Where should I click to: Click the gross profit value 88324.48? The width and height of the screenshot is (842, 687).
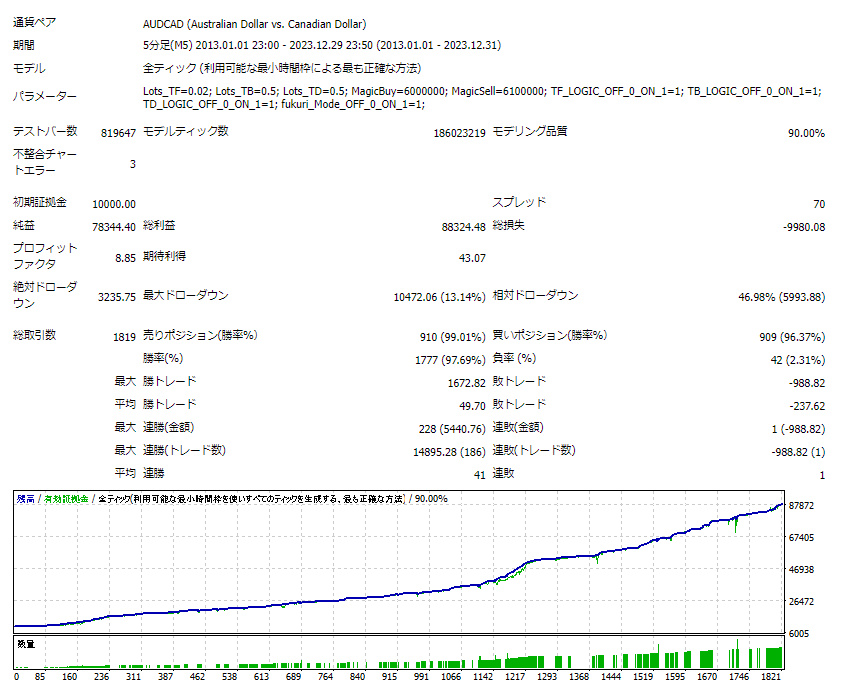463,227
